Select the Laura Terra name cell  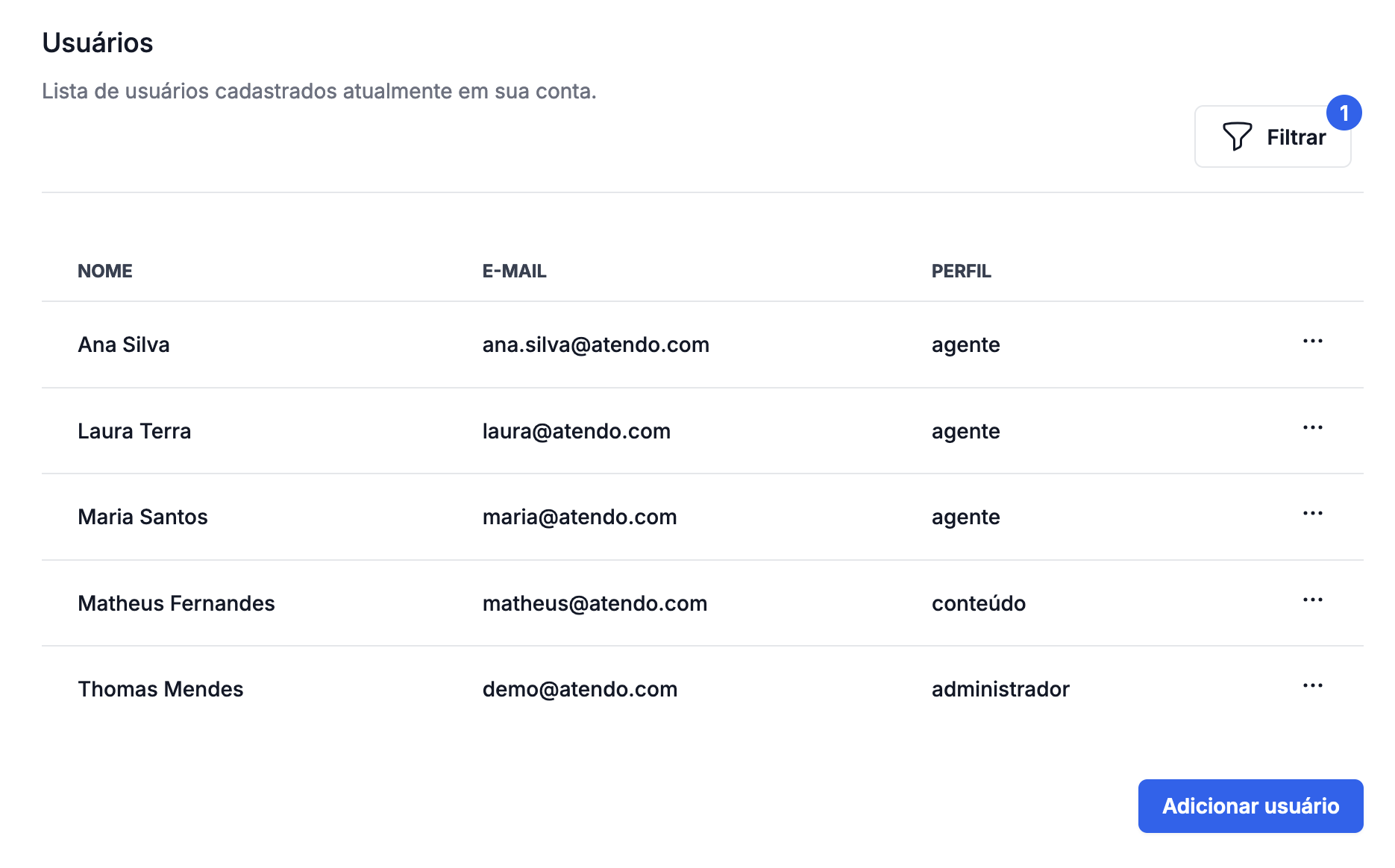pyautogui.click(x=134, y=431)
